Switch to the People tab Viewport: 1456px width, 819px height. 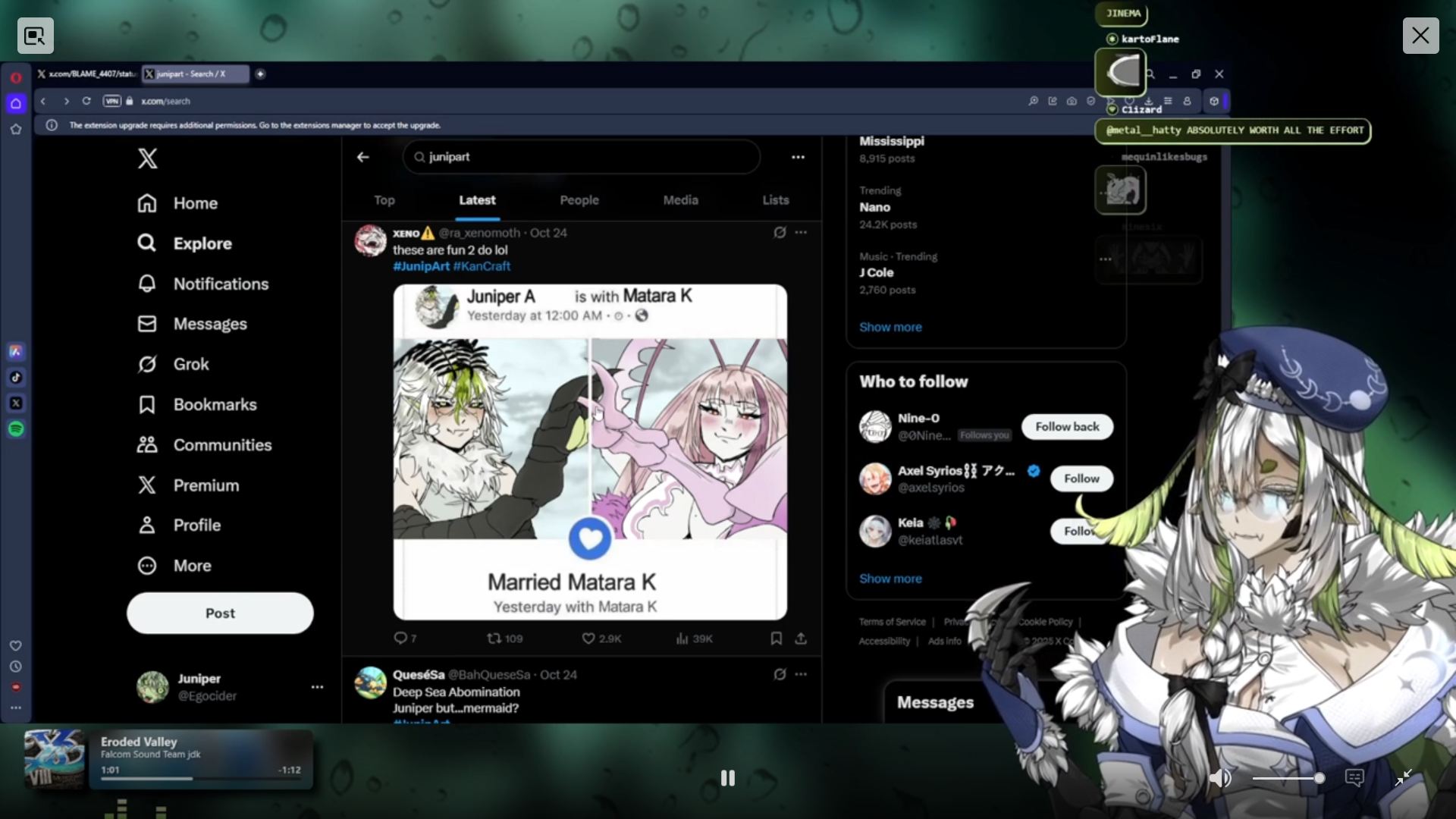click(x=579, y=200)
